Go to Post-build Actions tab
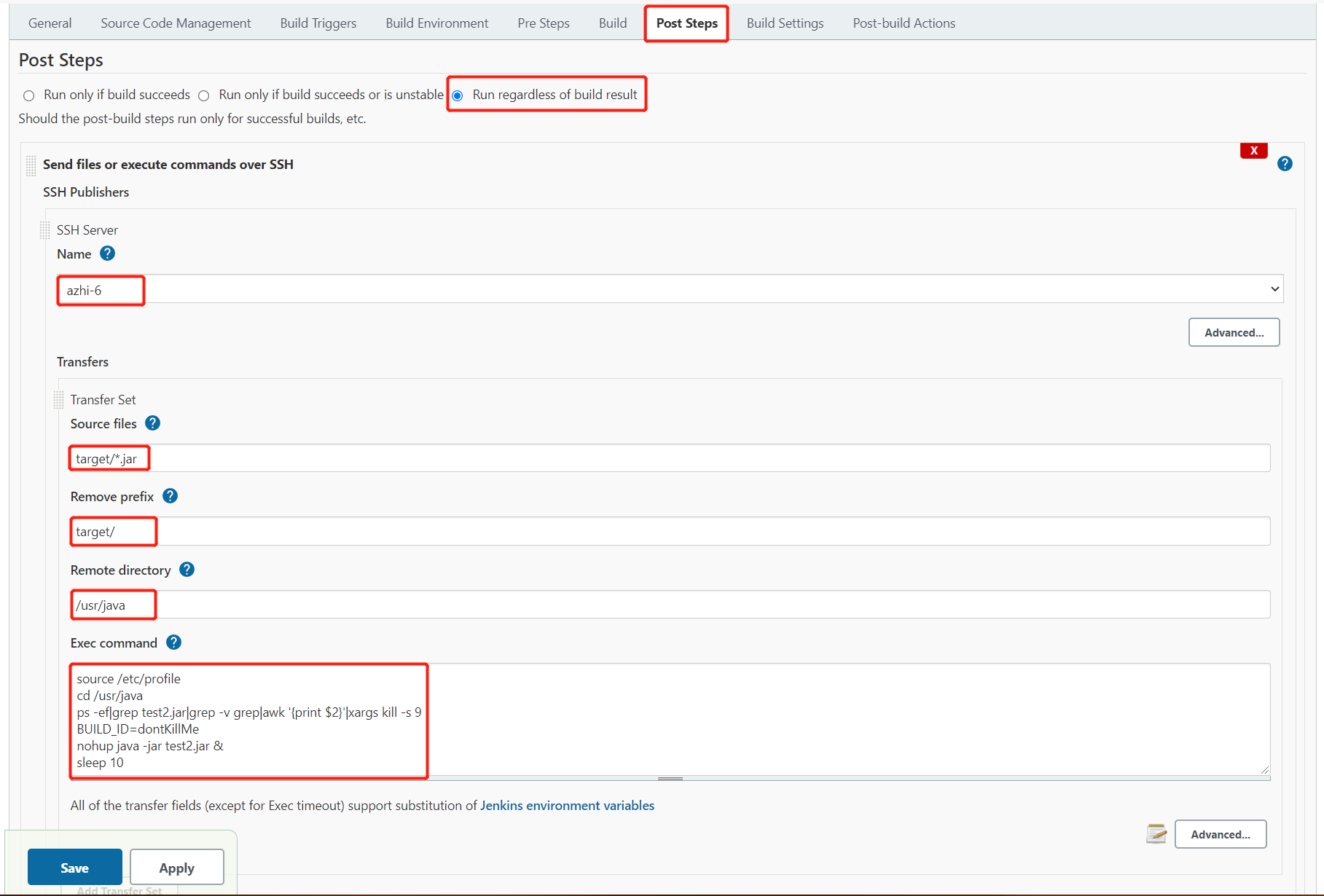Image resolution: width=1324 pixels, height=896 pixels. (904, 23)
